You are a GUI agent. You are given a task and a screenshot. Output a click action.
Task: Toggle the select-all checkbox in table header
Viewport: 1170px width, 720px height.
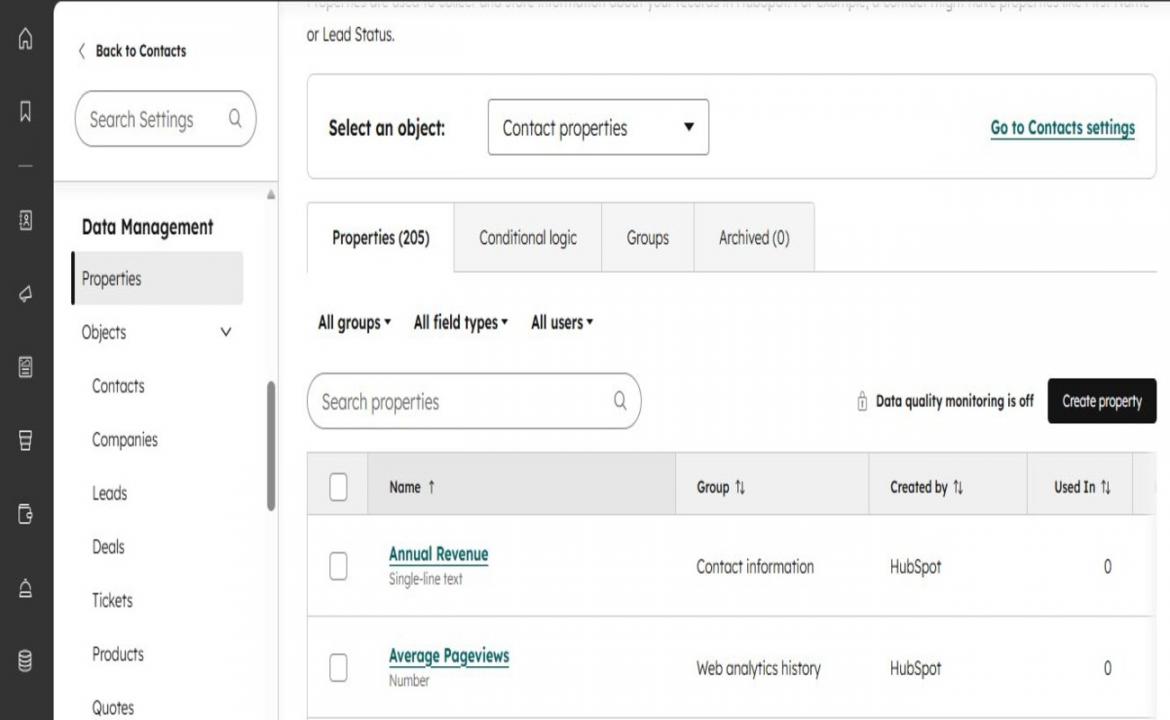tap(338, 486)
